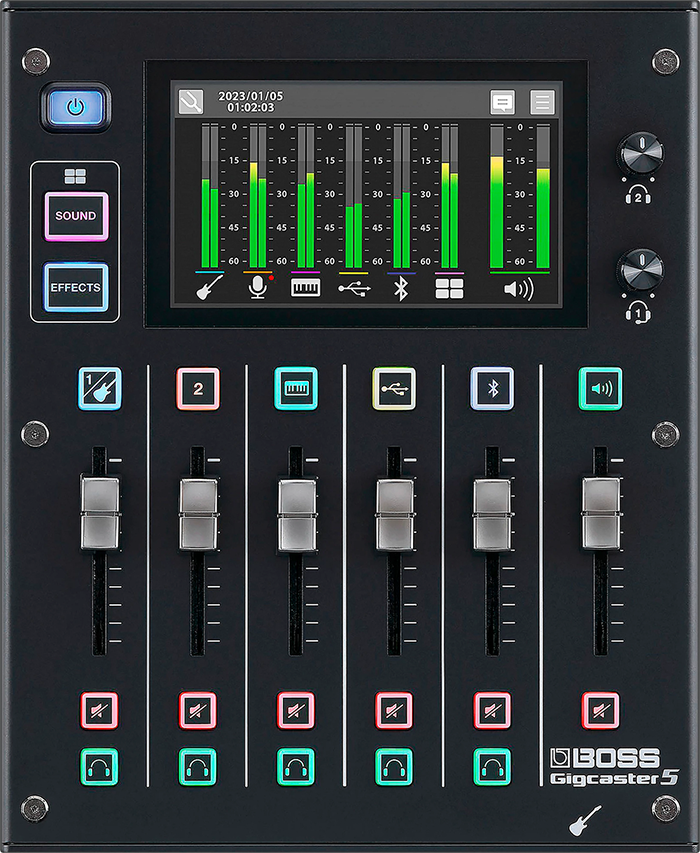This screenshot has height=853, width=700.
Task: Toggle headphone monitor for channel 2
Action: pos(198,767)
